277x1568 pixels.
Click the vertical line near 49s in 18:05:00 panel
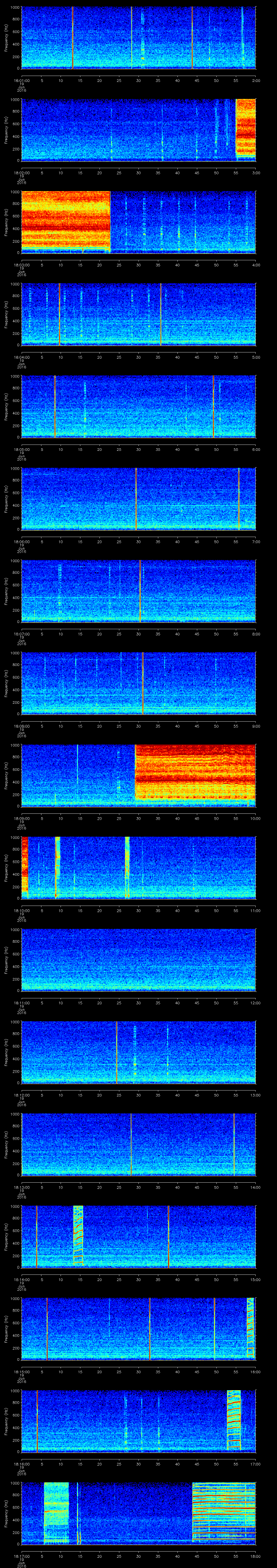214,406
